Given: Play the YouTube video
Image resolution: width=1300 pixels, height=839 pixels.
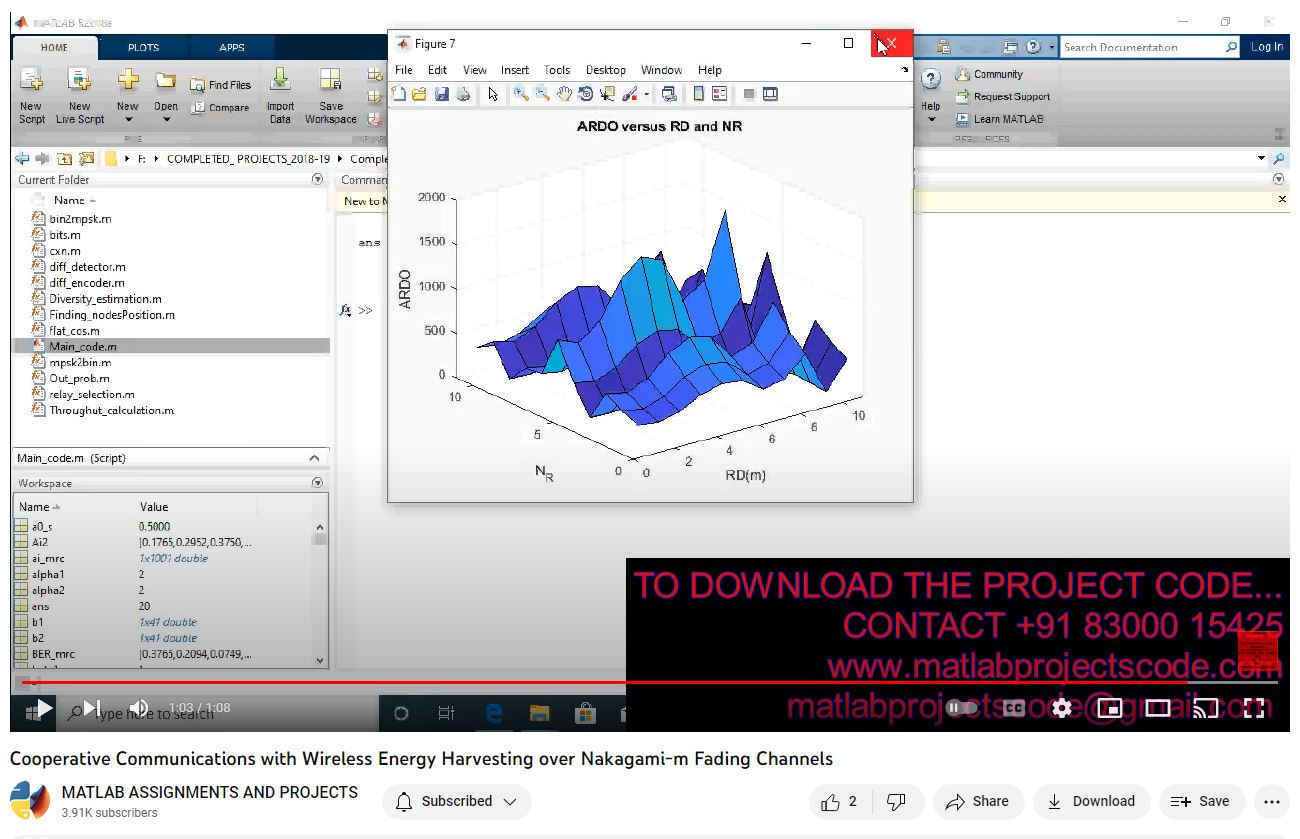Looking at the screenshot, I should (43, 708).
